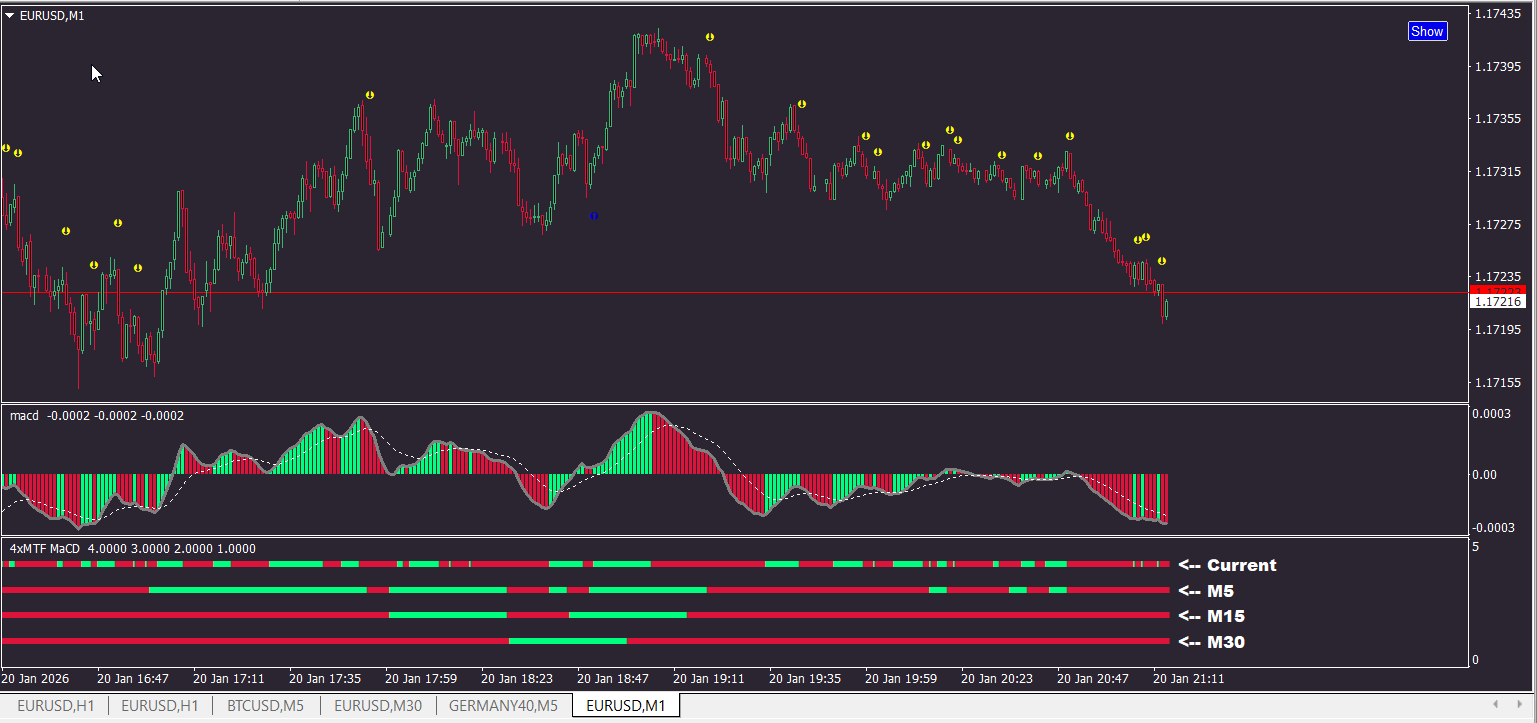Click the 1.17155 price on the scale
The image size is (1537, 723).
[1498, 383]
